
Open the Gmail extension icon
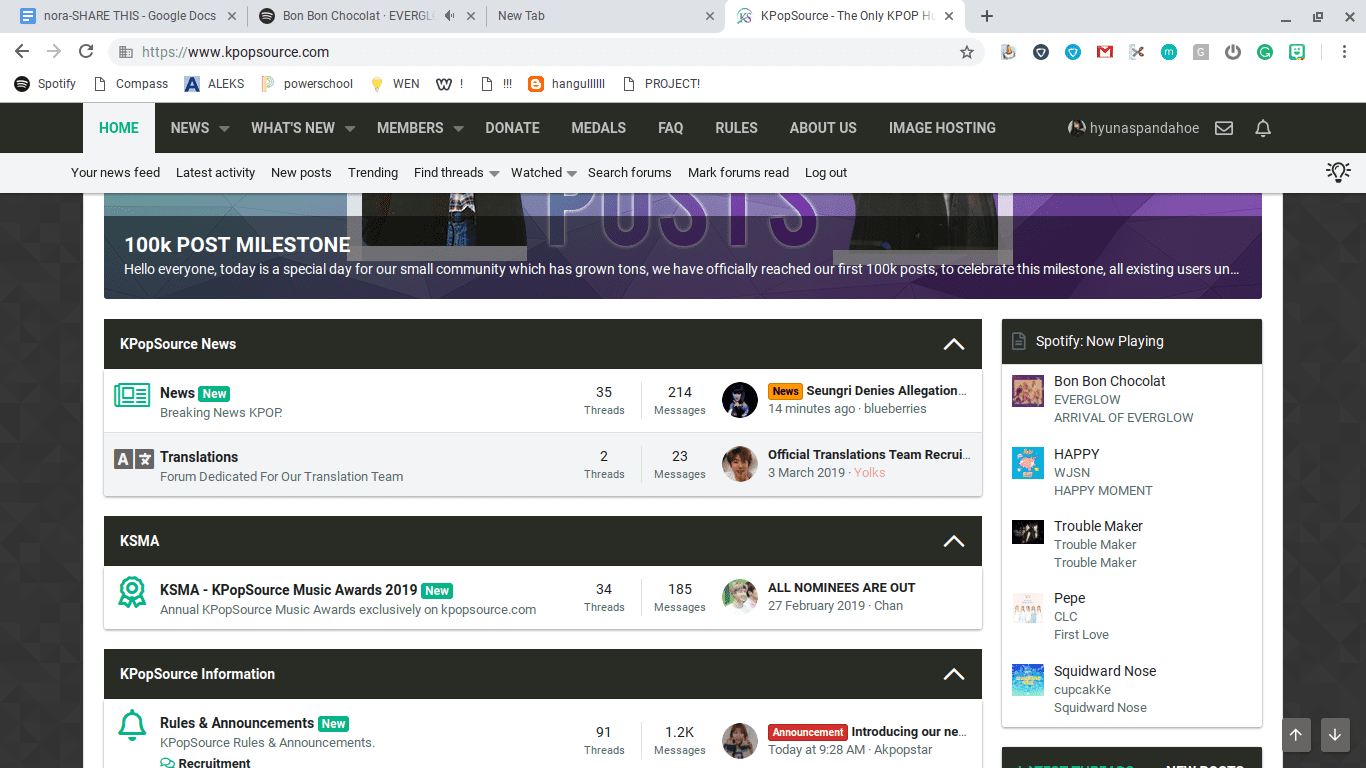1105,52
